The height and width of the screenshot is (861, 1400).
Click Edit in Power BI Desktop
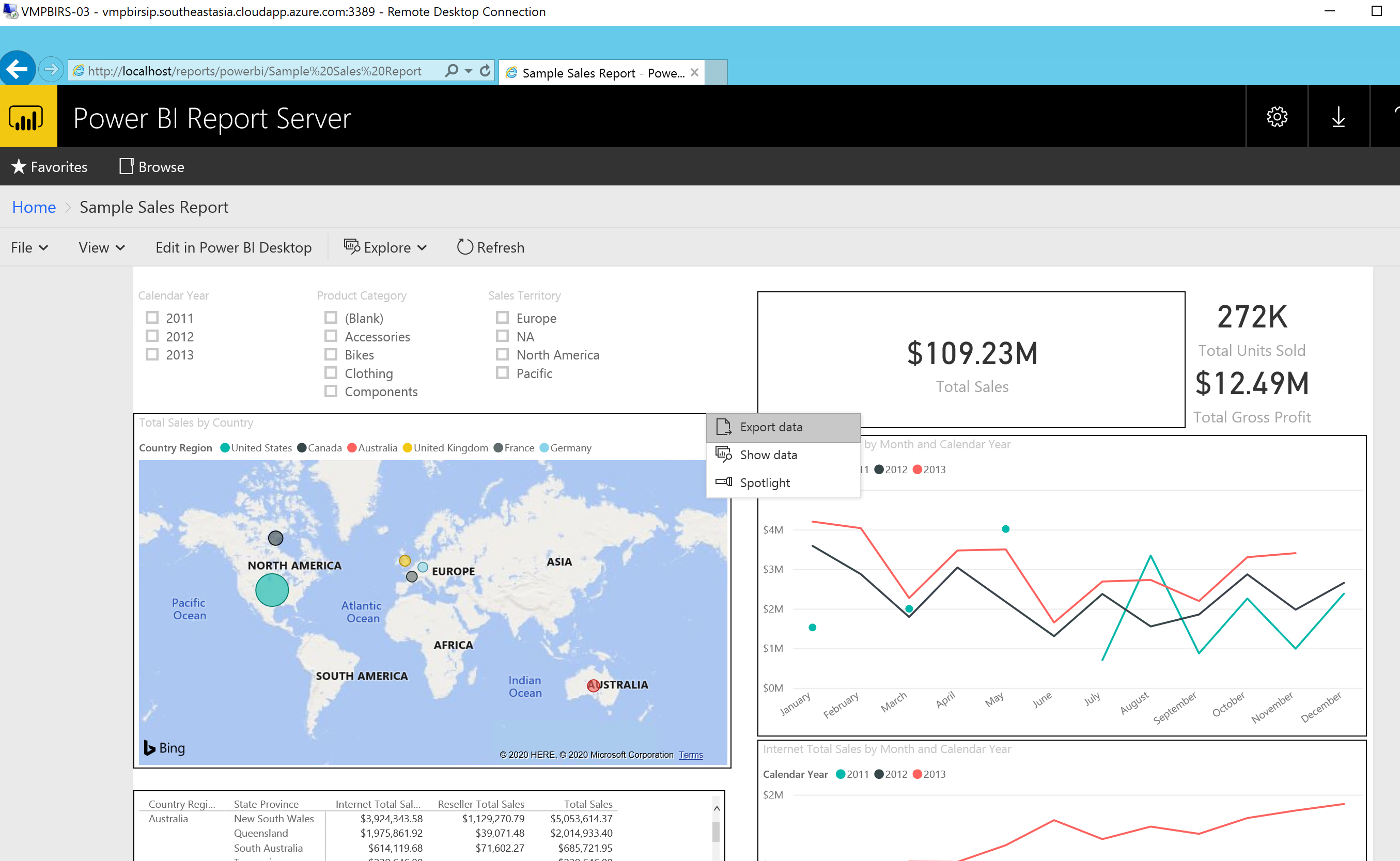(234, 247)
